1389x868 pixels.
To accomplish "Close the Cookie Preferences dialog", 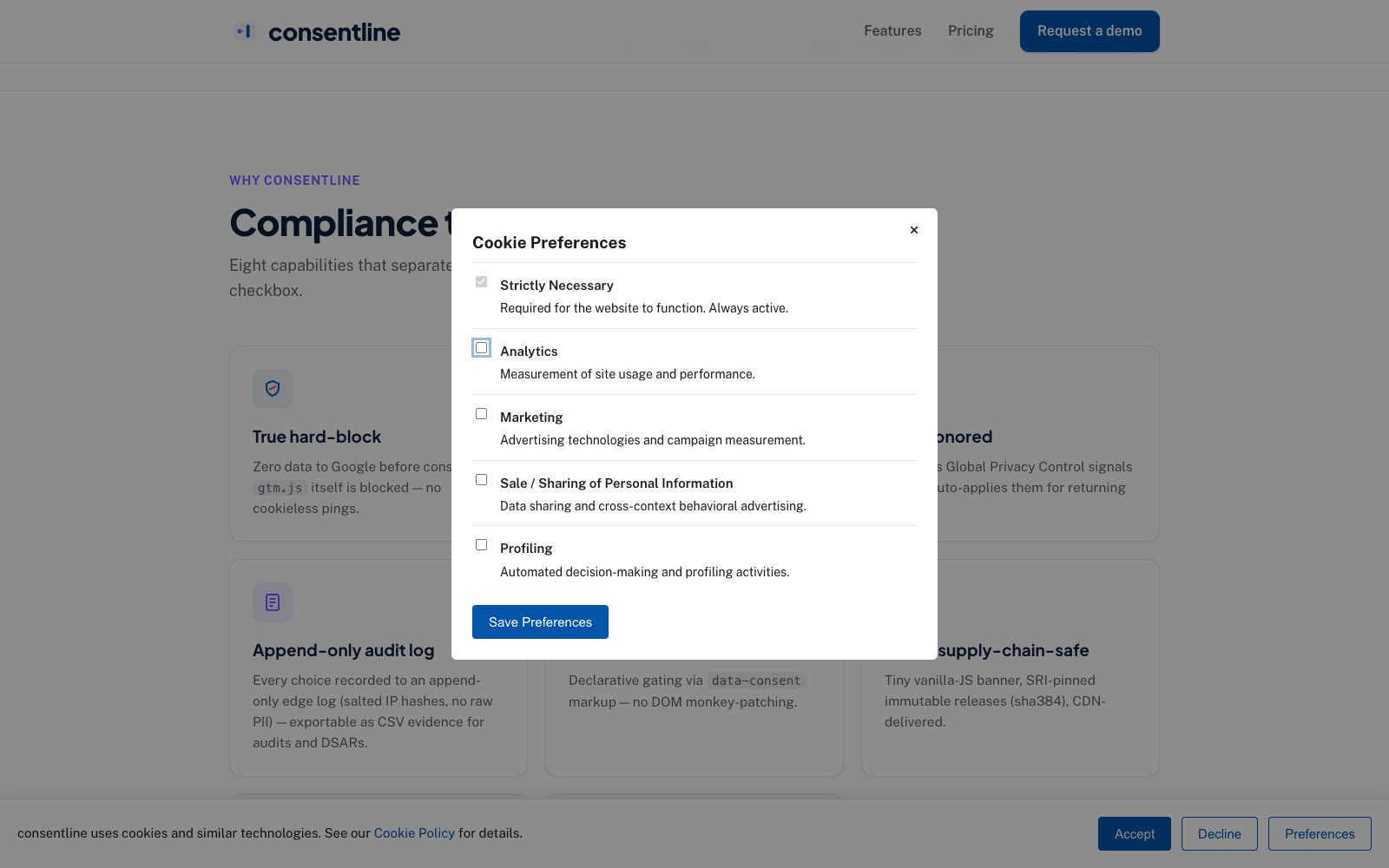I will pos(914,230).
